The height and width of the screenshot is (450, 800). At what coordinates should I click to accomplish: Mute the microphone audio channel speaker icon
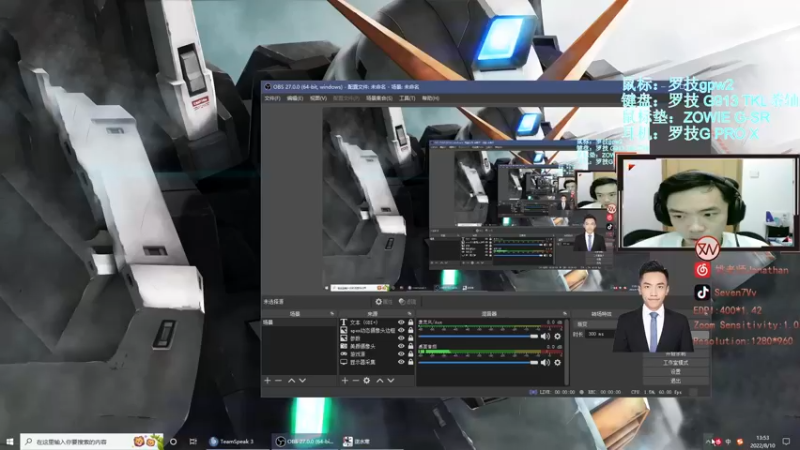pyautogui.click(x=545, y=336)
